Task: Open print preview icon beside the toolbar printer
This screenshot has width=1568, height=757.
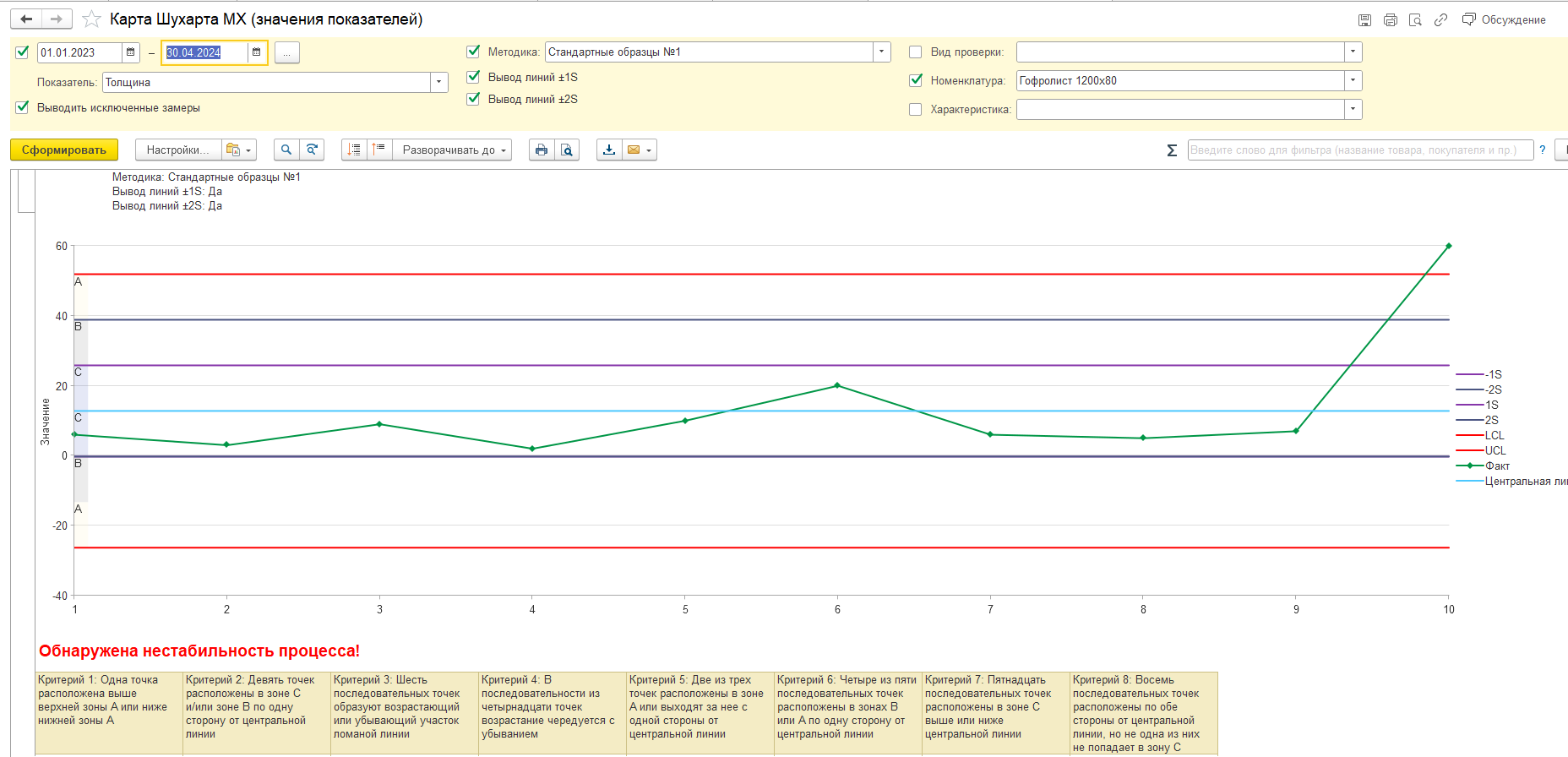Action: (x=567, y=150)
